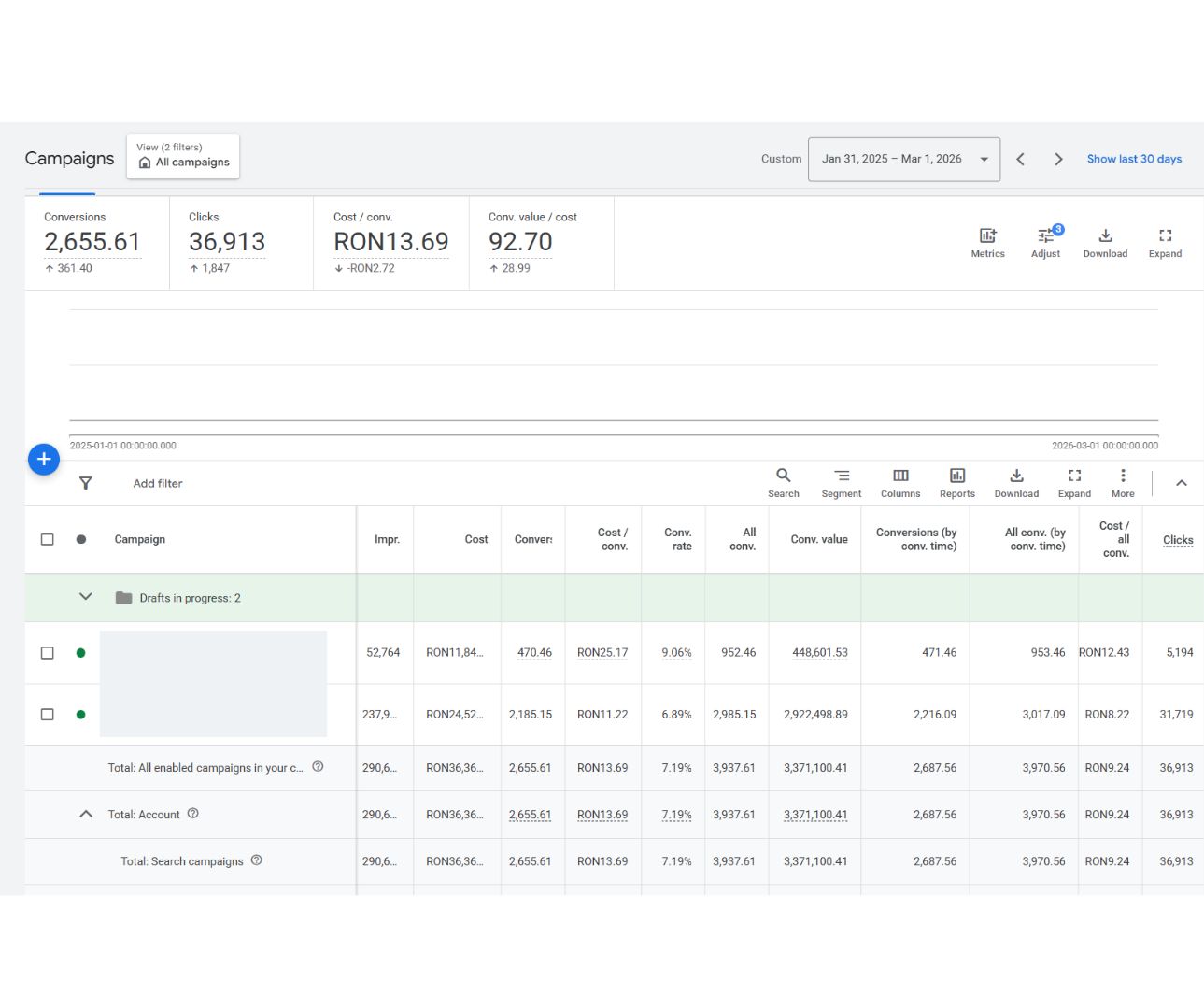Open Search in the table toolbar
Screen dimensions: 1204x995
(784, 483)
